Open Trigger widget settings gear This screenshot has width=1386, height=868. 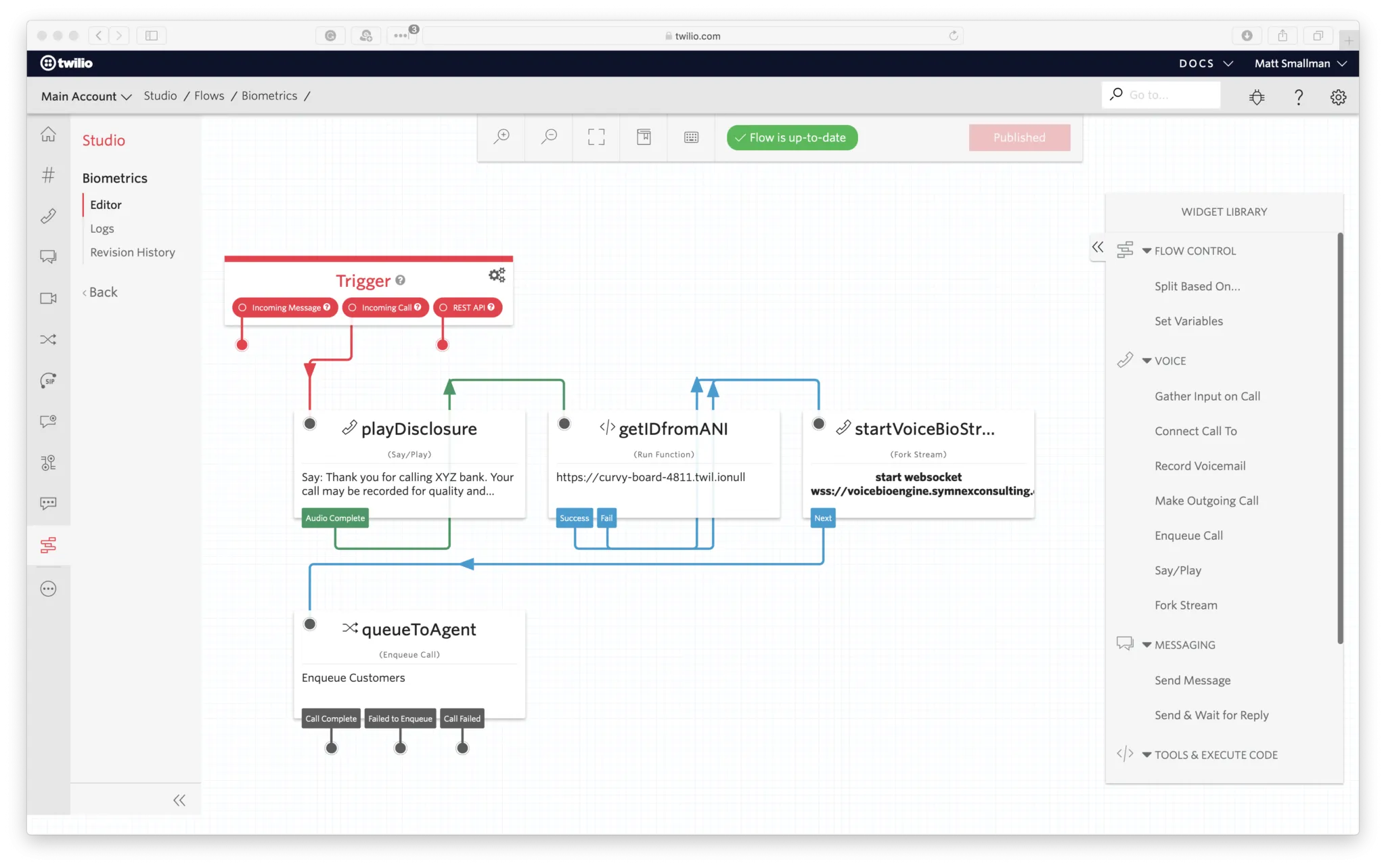point(497,275)
